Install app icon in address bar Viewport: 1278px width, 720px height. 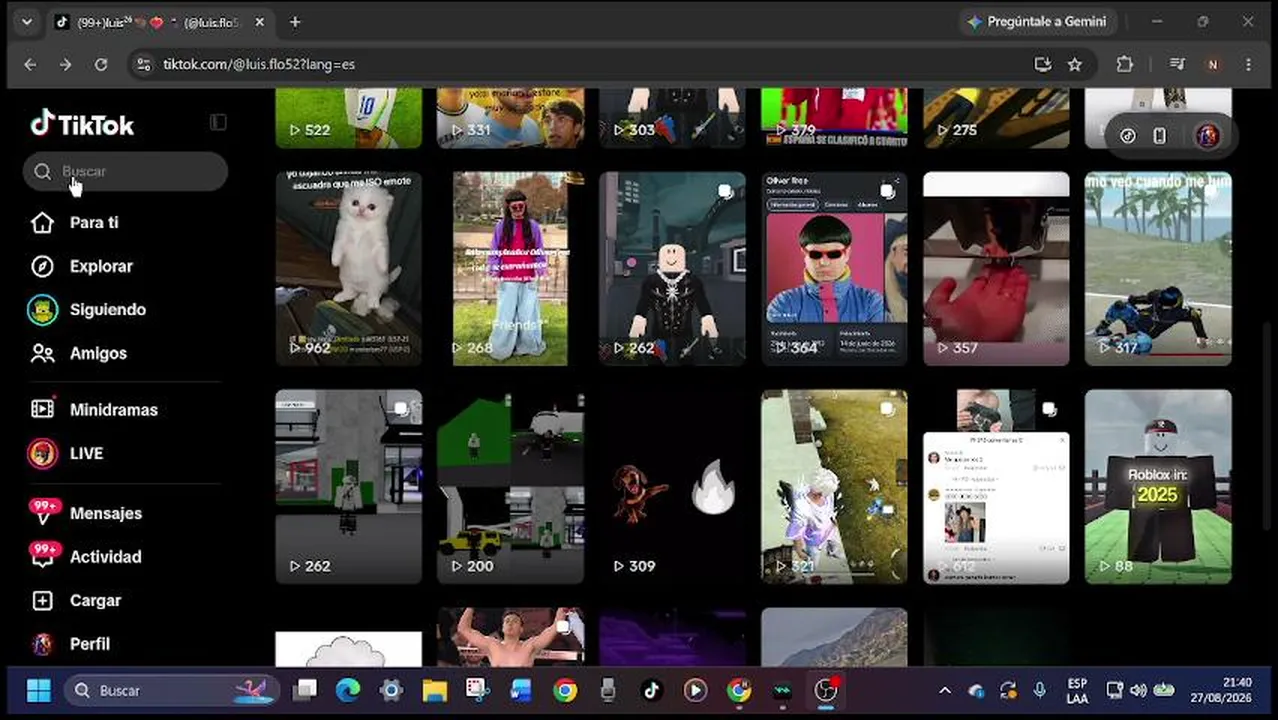click(1043, 64)
